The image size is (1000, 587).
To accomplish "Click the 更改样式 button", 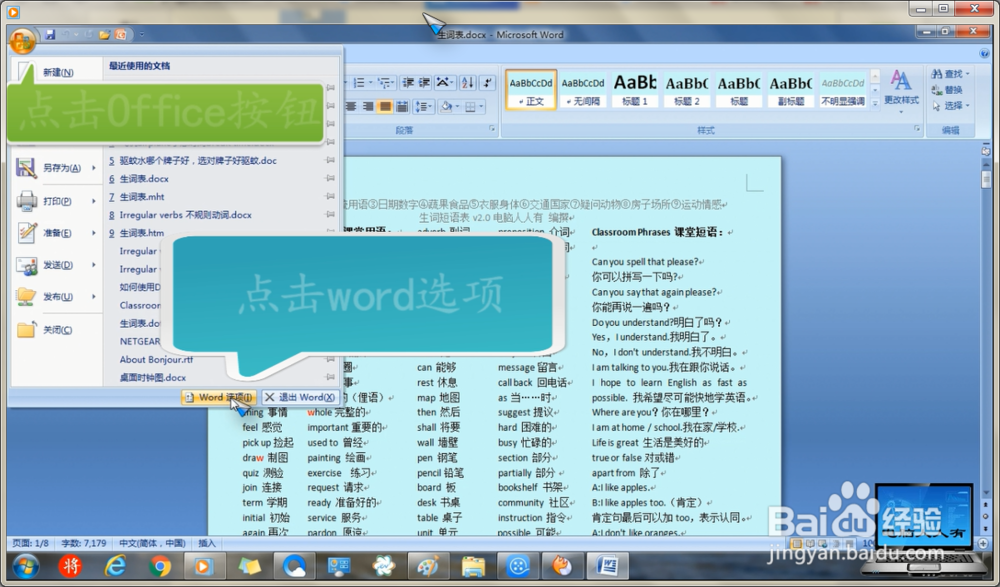I will pos(901,91).
